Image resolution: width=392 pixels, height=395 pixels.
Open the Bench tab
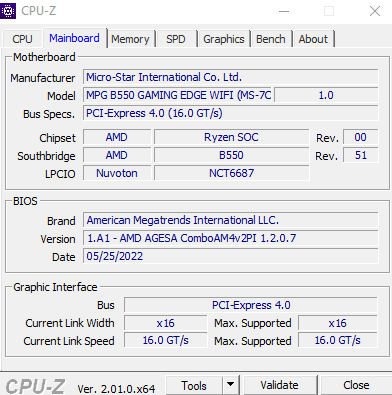point(271,39)
